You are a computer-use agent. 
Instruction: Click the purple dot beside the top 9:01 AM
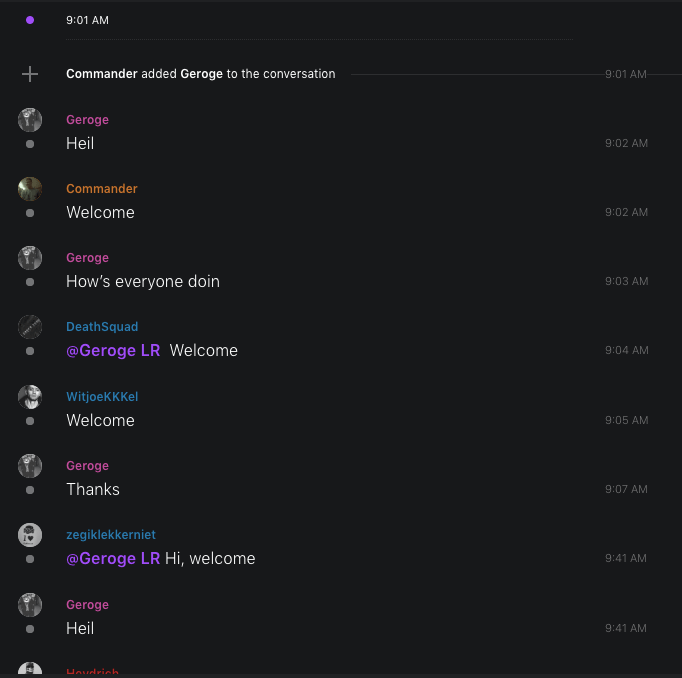(30, 20)
